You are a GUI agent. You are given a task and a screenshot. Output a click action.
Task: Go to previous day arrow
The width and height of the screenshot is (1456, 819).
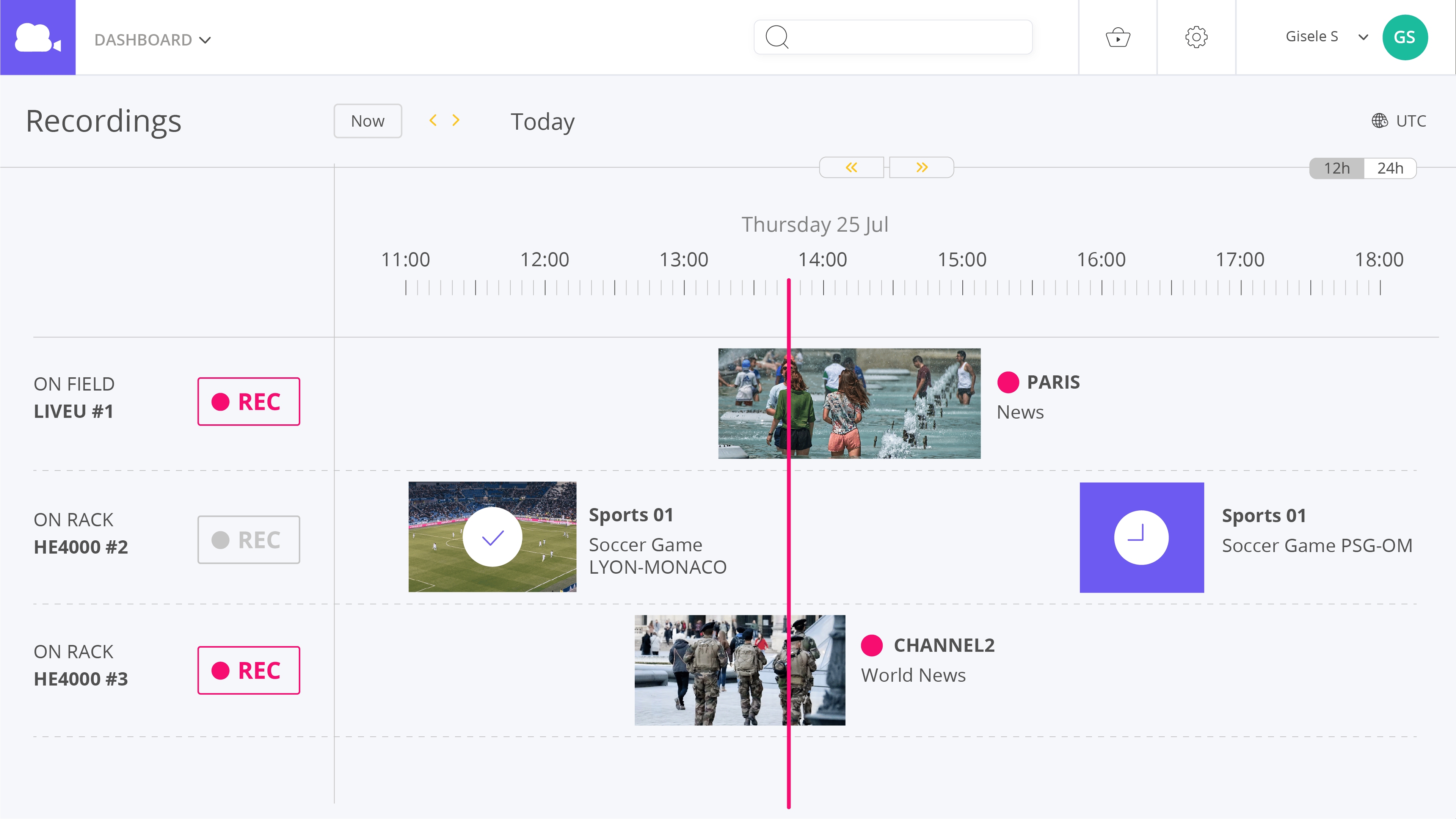click(x=433, y=121)
